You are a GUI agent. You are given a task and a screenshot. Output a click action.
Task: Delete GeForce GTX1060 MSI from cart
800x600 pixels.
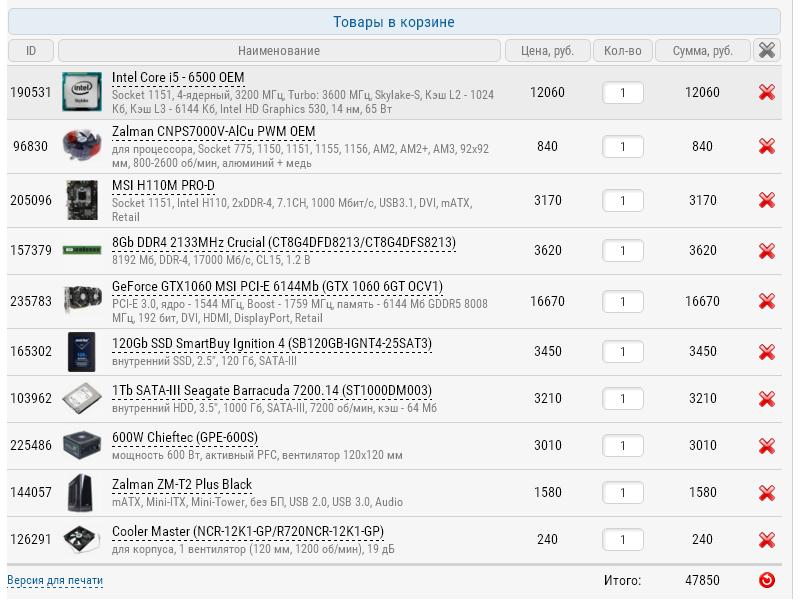[766, 301]
